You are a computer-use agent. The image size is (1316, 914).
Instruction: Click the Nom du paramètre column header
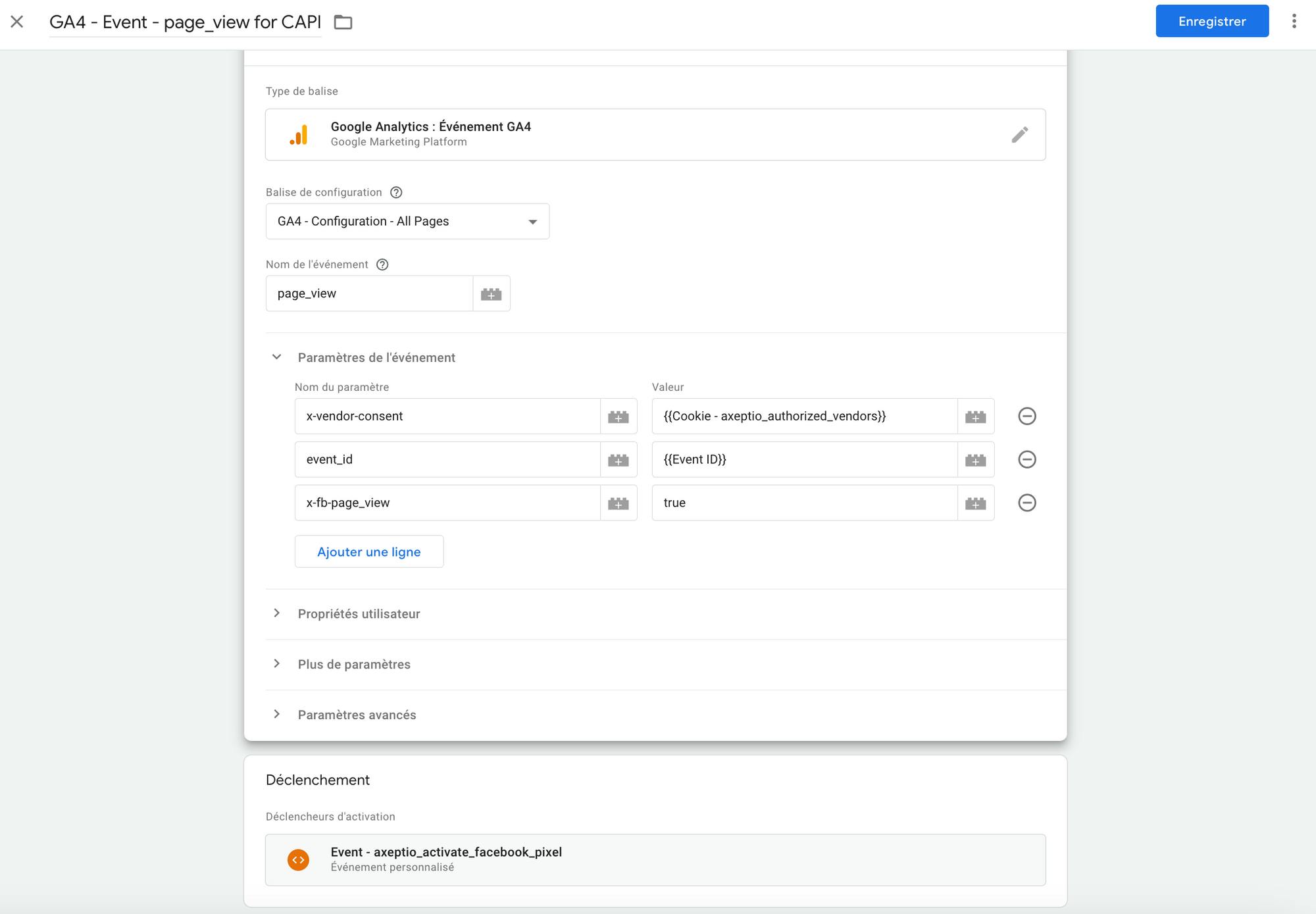(342, 387)
